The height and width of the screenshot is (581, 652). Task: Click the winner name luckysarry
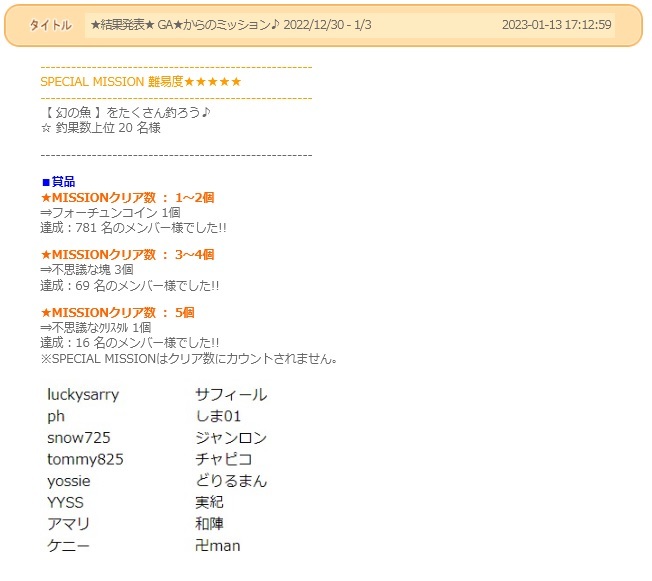coord(83,395)
